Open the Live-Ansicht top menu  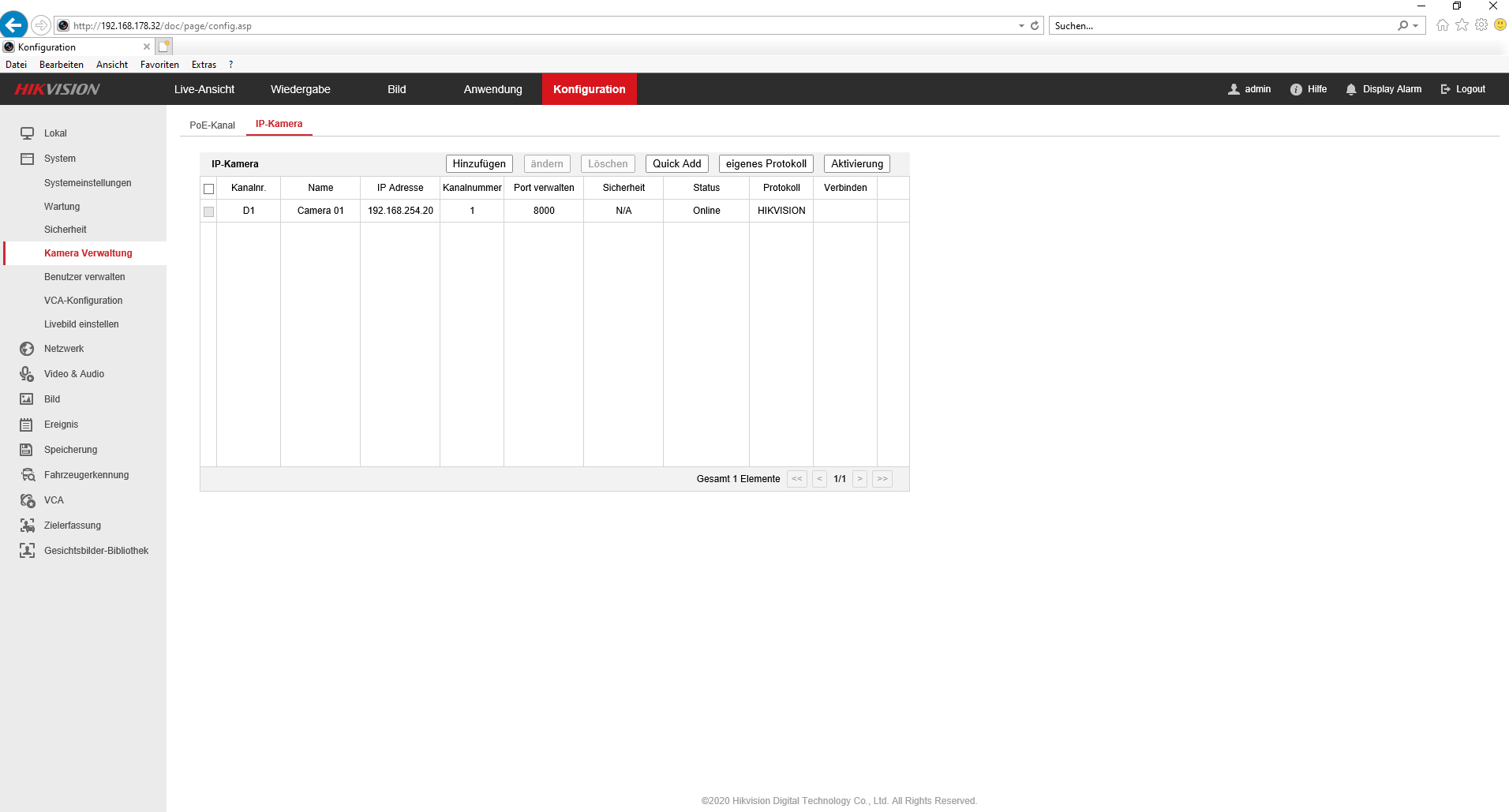click(204, 89)
